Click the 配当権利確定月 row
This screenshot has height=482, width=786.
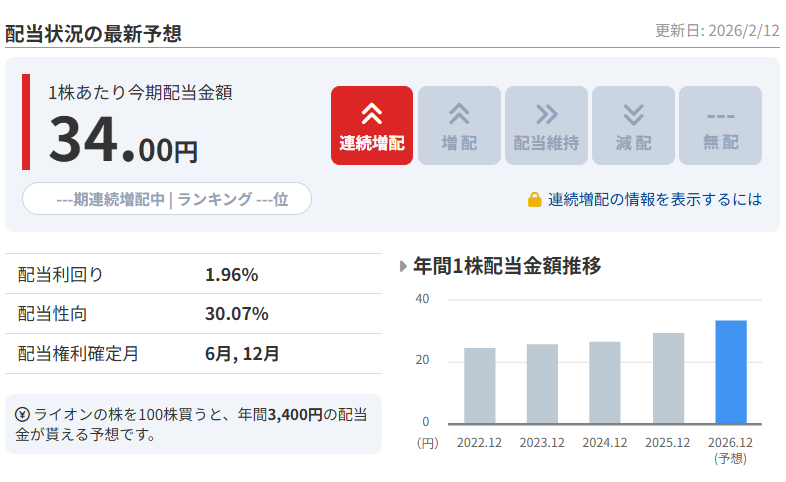(193, 353)
